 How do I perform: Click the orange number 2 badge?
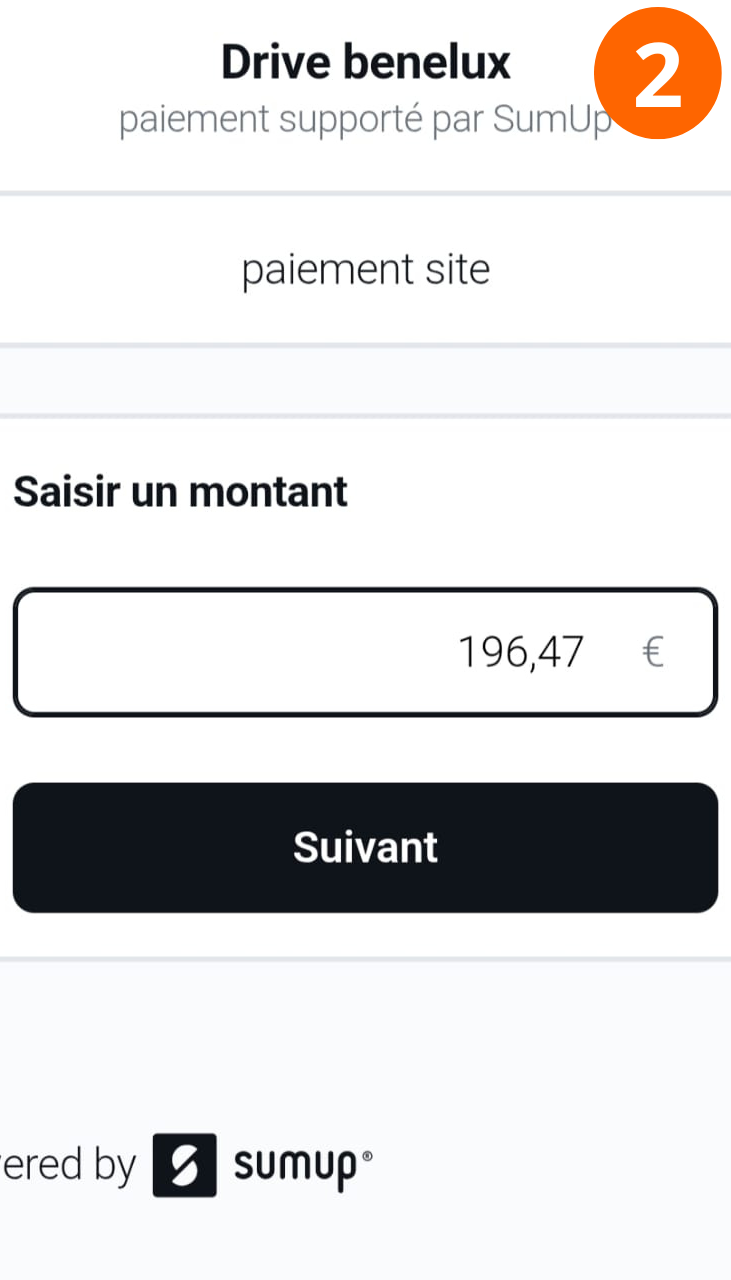pos(657,75)
